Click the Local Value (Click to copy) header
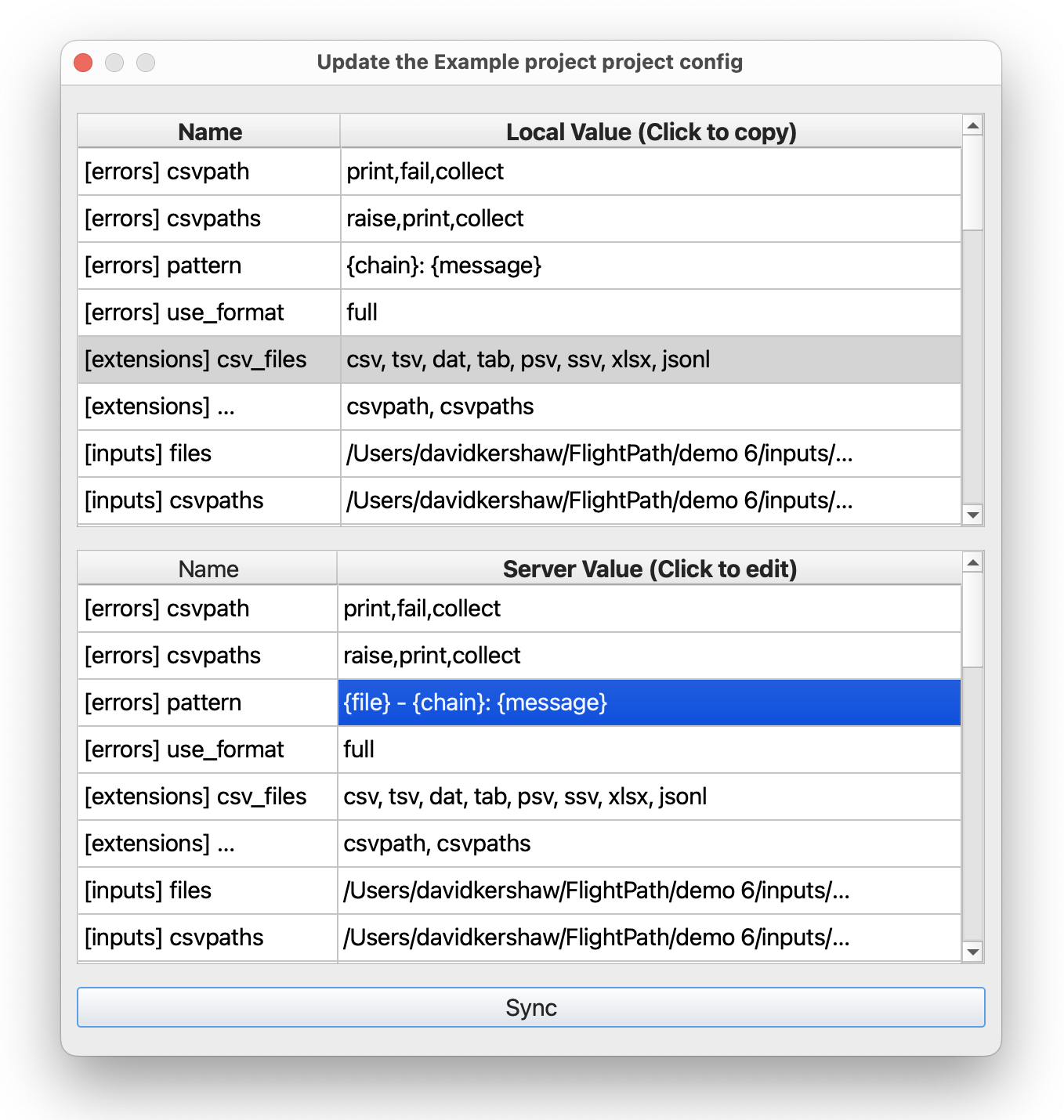 pyautogui.click(x=650, y=132)
